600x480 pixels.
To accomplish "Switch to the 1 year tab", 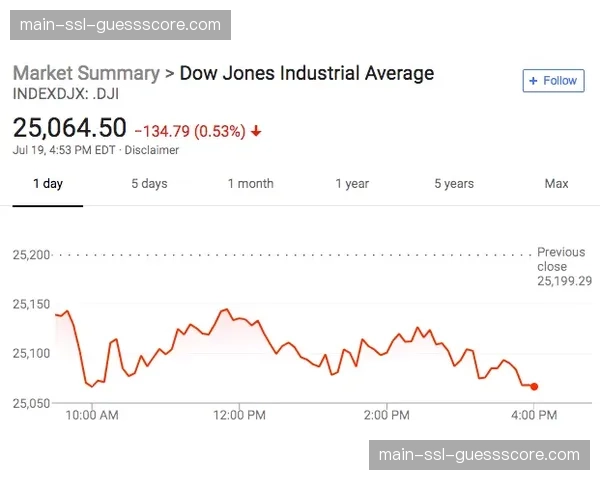I will (352, 184).
